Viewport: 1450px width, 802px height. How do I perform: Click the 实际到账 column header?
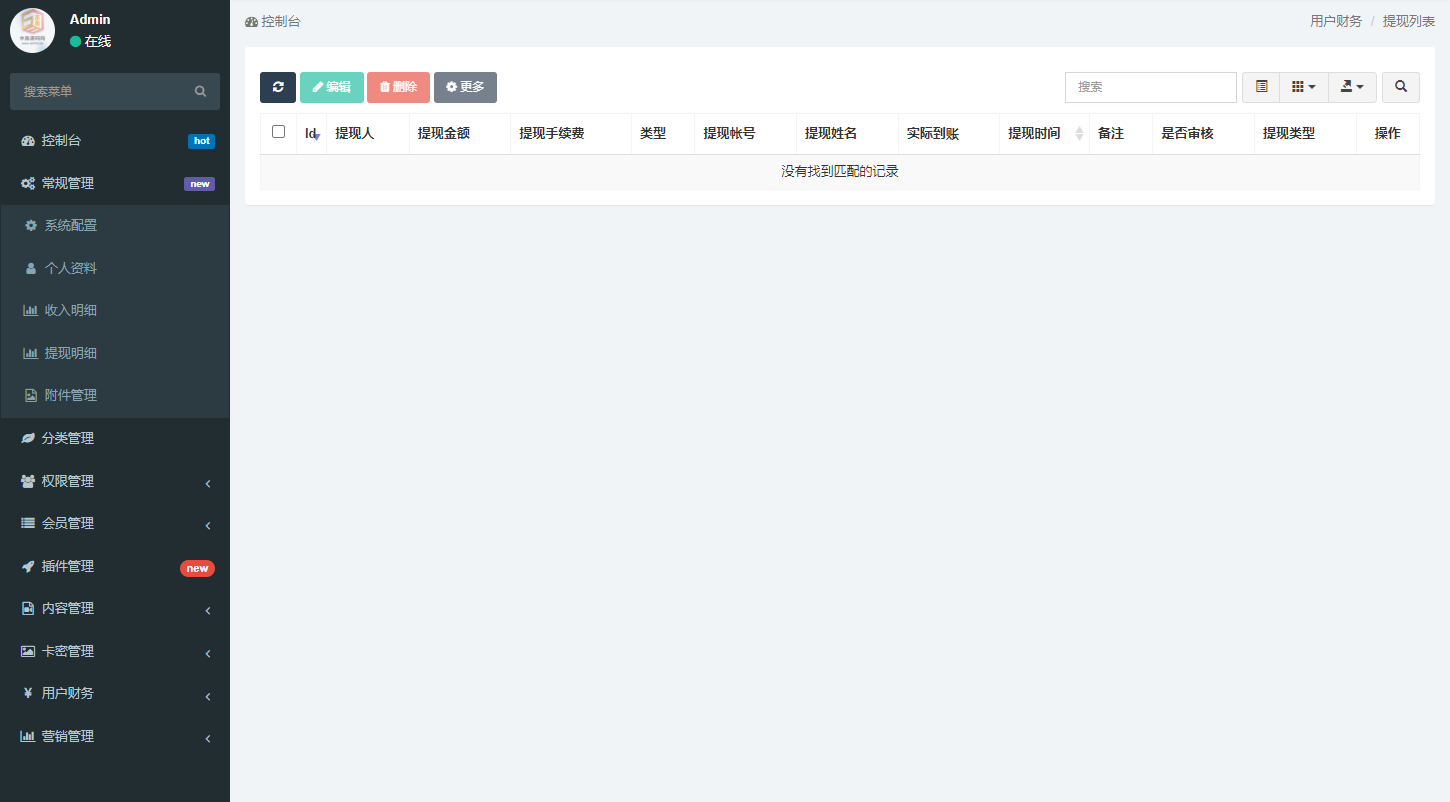tap(948, 133)
